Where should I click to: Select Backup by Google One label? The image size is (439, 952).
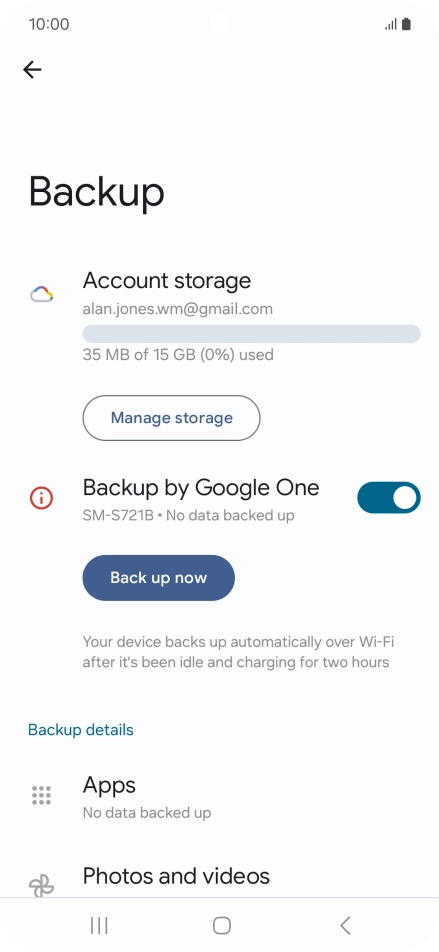coord(201,488)
